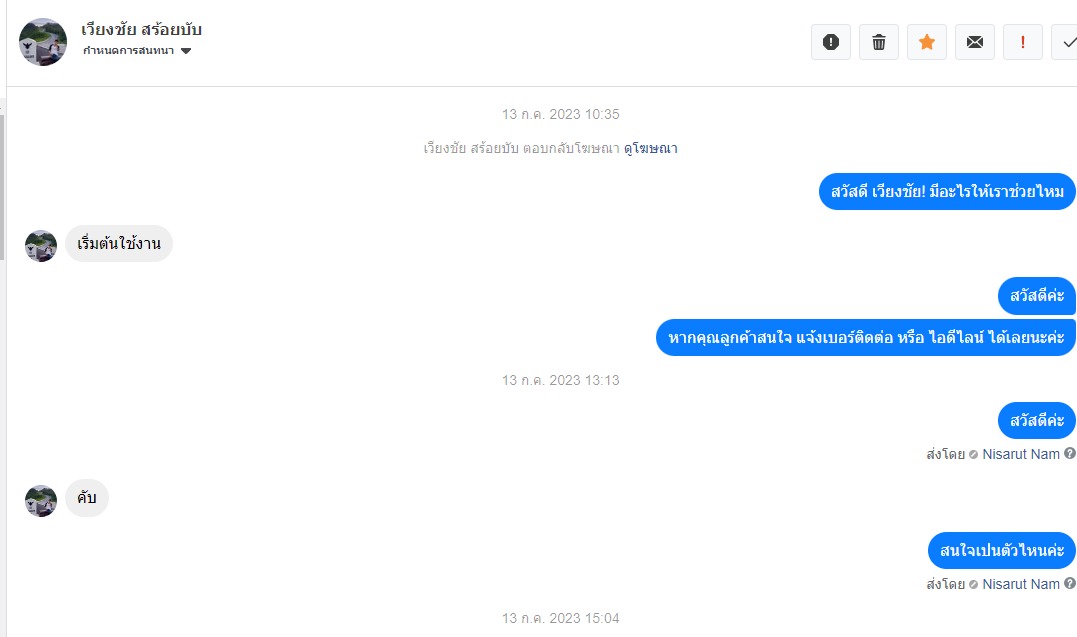Click help icon after second Nisarut Nam
1077x637 pixels.
pos(1069,583)
